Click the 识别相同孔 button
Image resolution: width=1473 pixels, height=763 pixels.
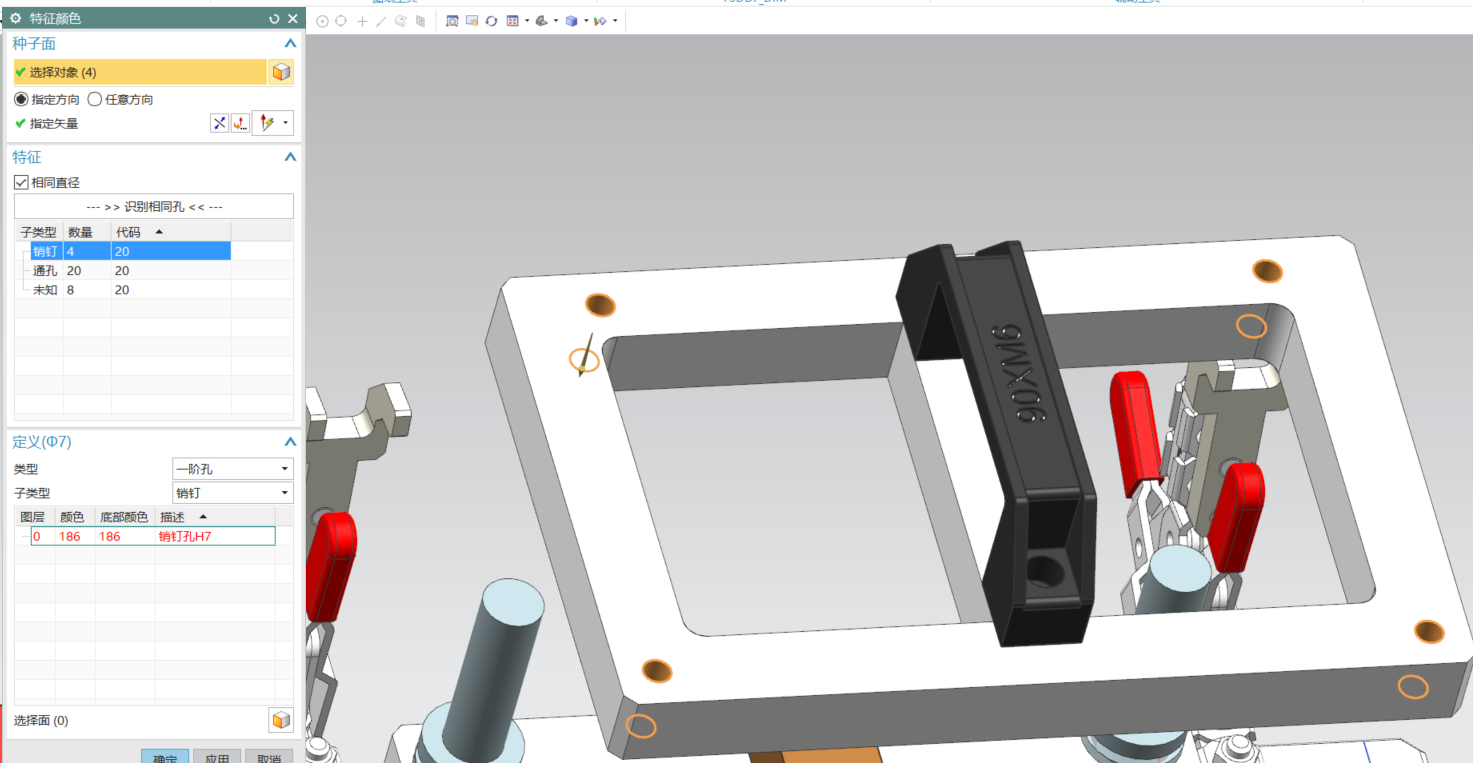(x=154, y=206)
